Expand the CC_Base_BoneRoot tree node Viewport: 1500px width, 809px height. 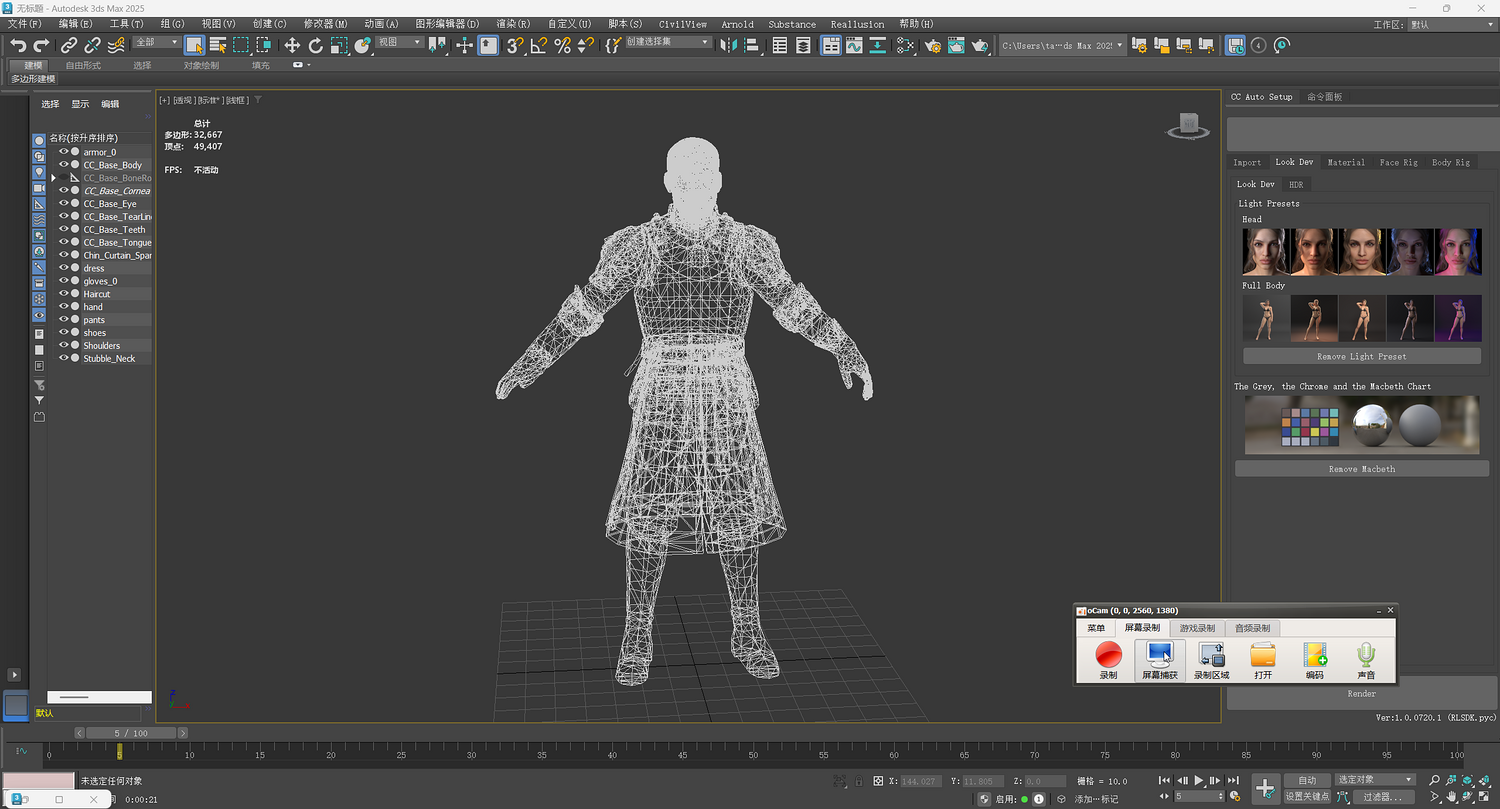[x=54, y=178]
